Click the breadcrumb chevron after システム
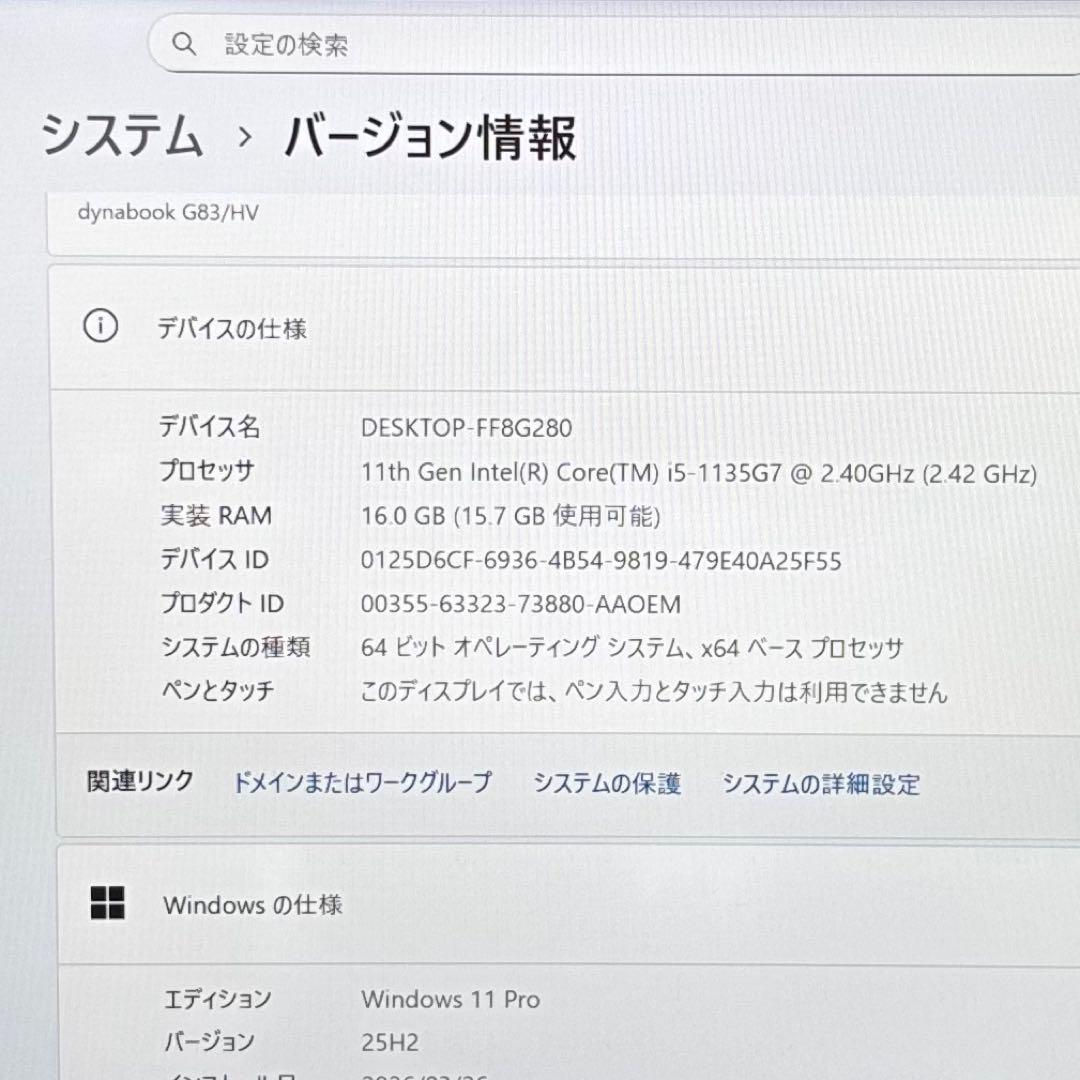This screenshot has width=1080, height=1080. (245, 137)
